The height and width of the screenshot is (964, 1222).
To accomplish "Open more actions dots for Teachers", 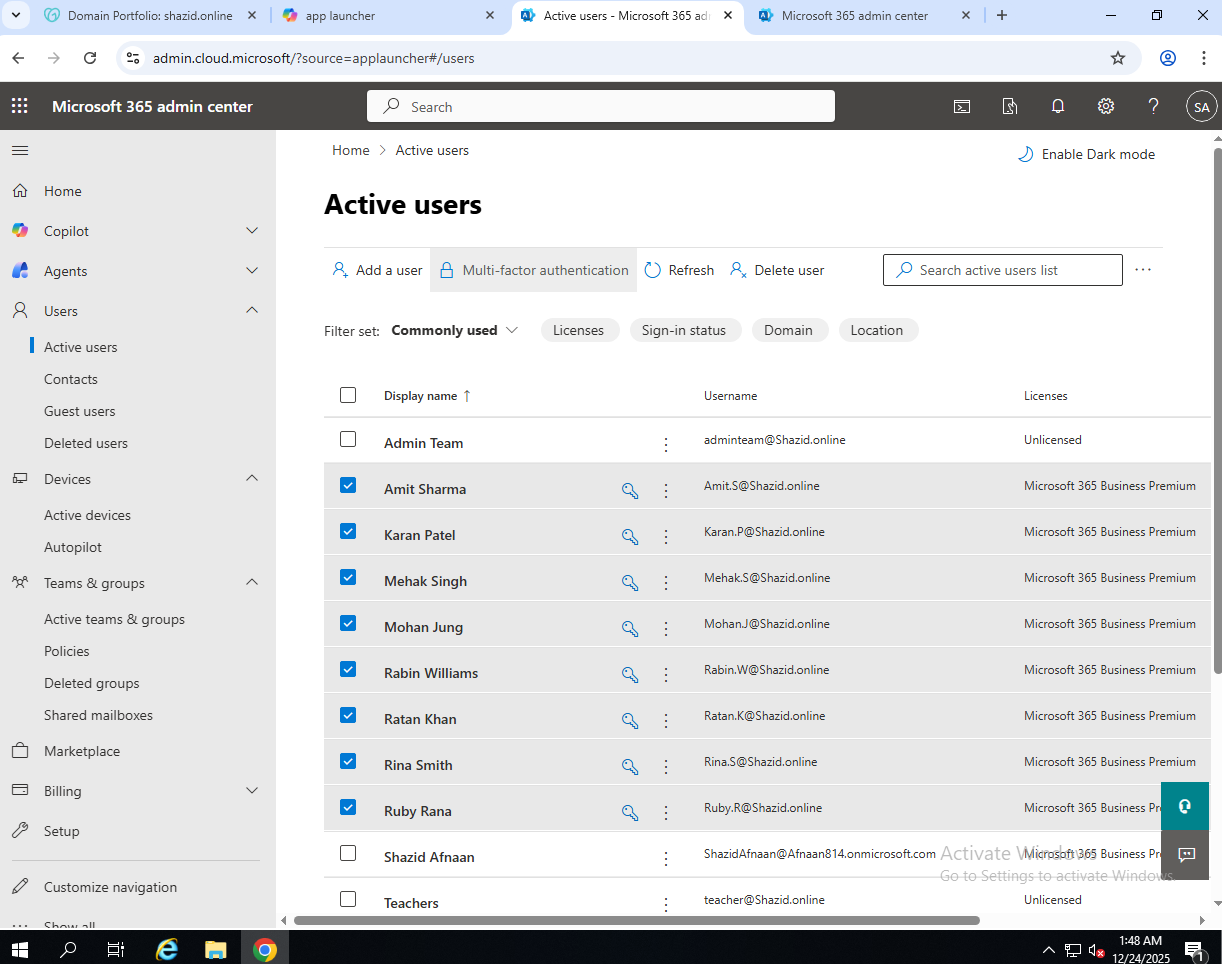I will [x=666, y=904].
